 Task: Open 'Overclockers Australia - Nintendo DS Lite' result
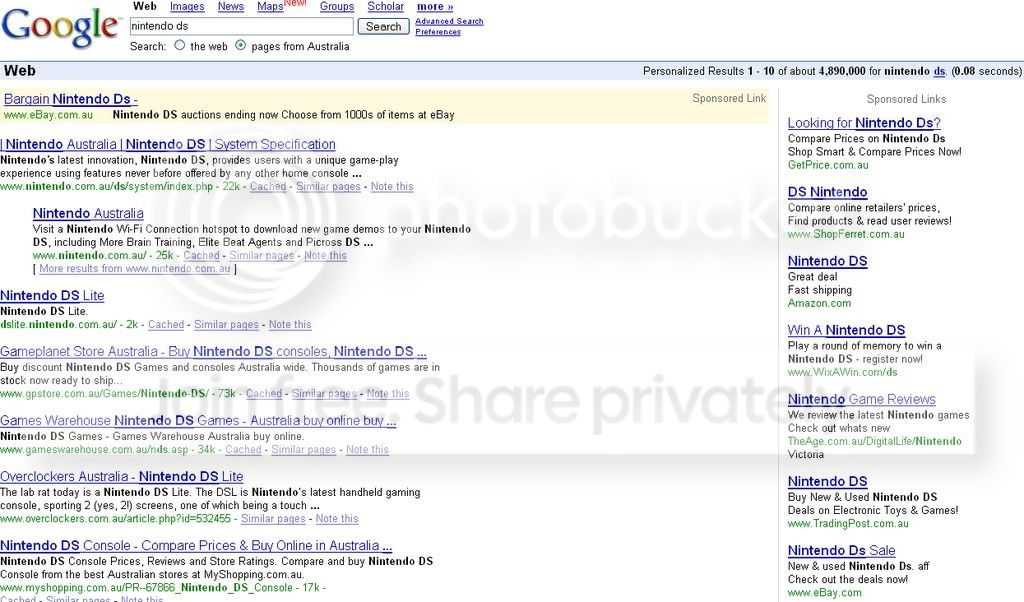pos(121,477)
